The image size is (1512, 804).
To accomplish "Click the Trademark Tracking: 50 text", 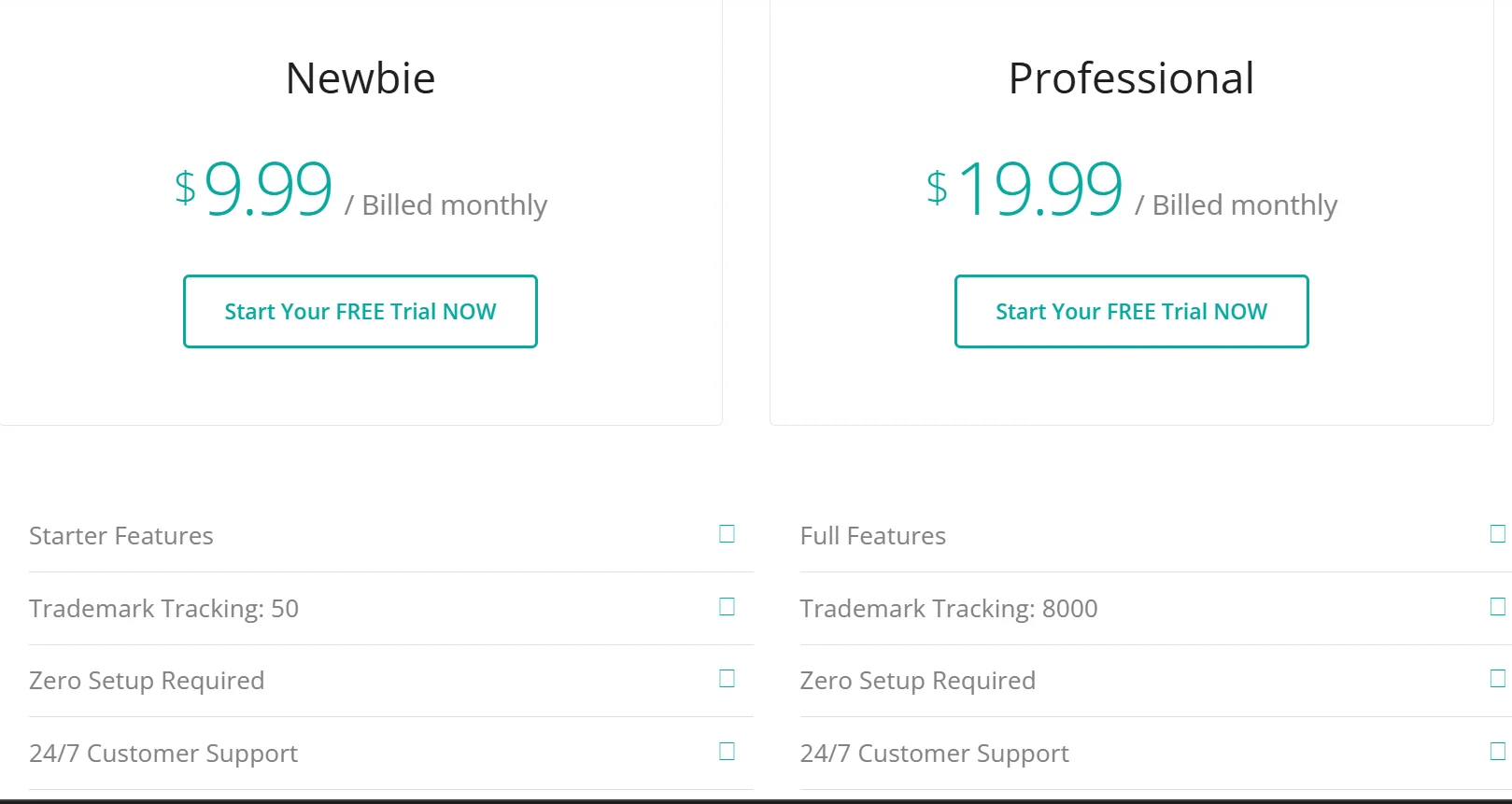I will tap(163, 609).
